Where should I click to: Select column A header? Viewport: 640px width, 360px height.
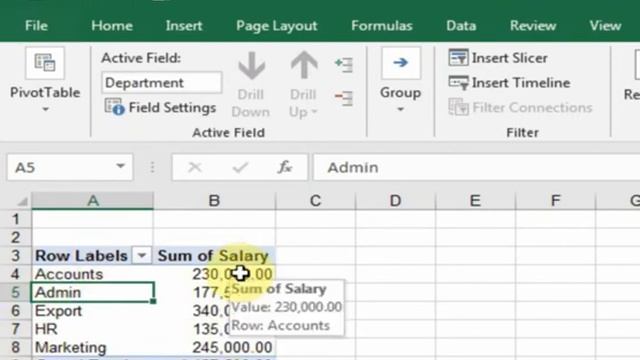pos(93,201)
